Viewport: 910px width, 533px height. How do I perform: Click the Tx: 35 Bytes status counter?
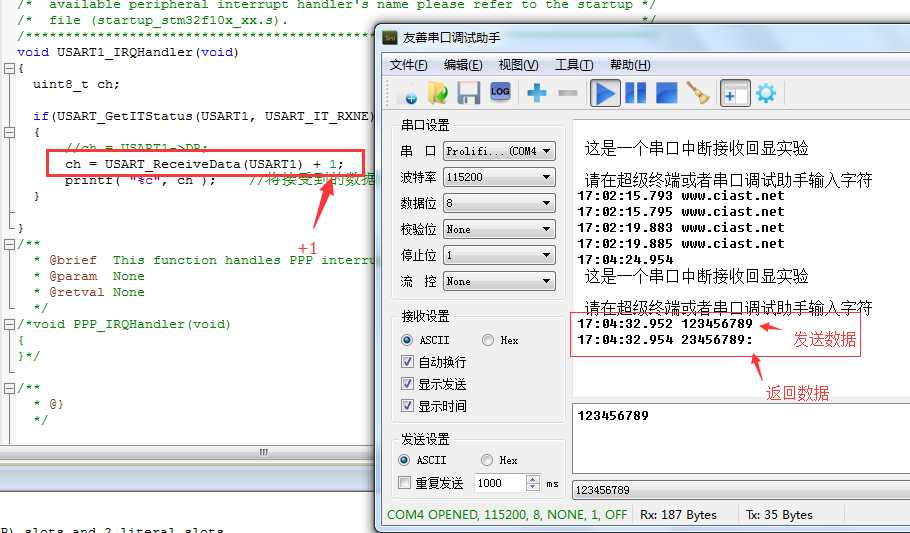coord(779,515)
